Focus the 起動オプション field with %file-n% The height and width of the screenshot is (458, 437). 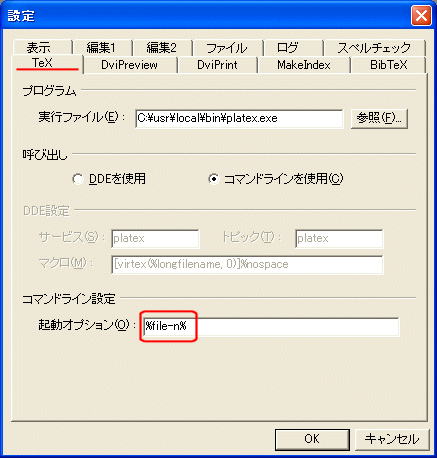coord(269,327)
